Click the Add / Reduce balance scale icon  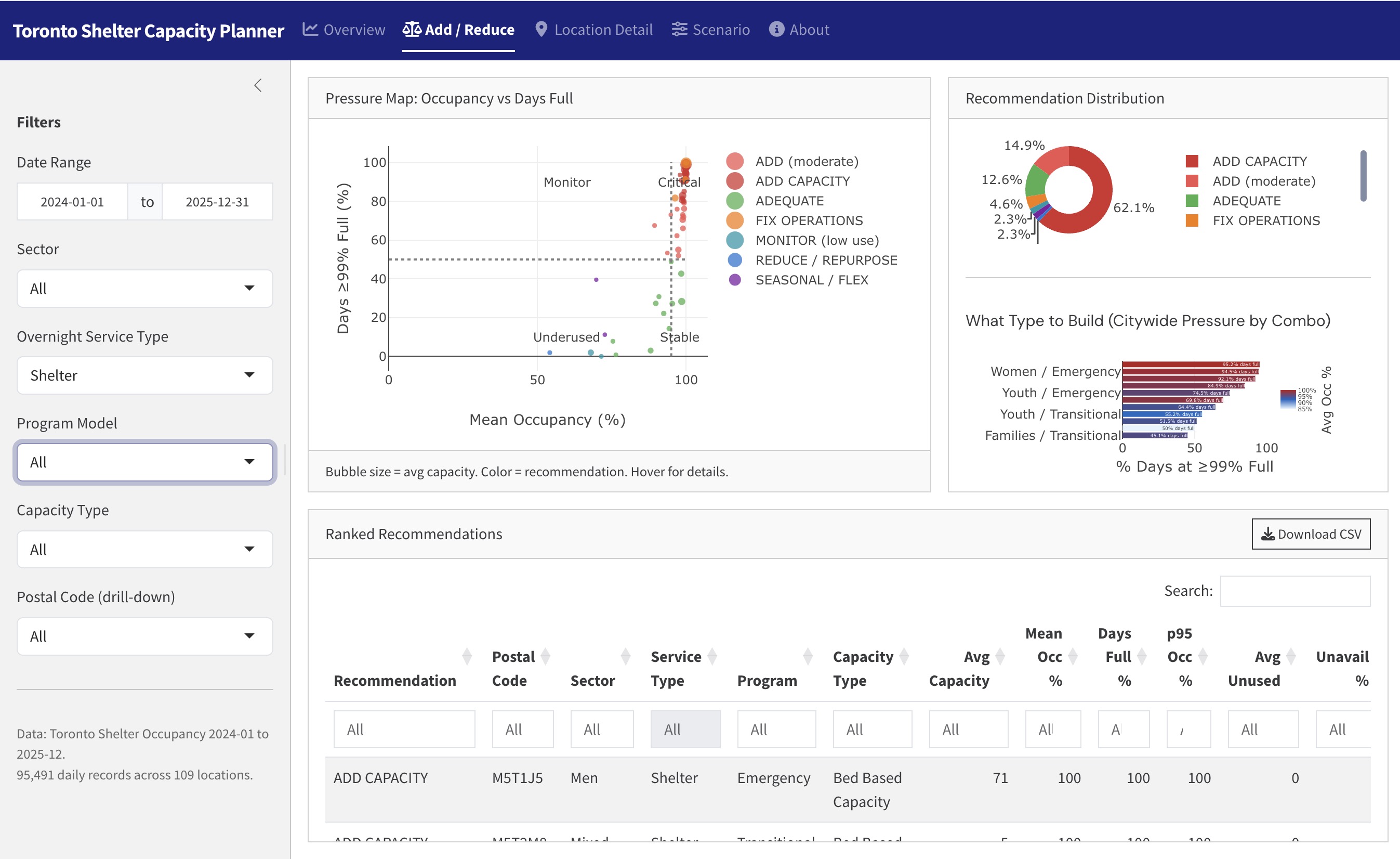(412, 29)
